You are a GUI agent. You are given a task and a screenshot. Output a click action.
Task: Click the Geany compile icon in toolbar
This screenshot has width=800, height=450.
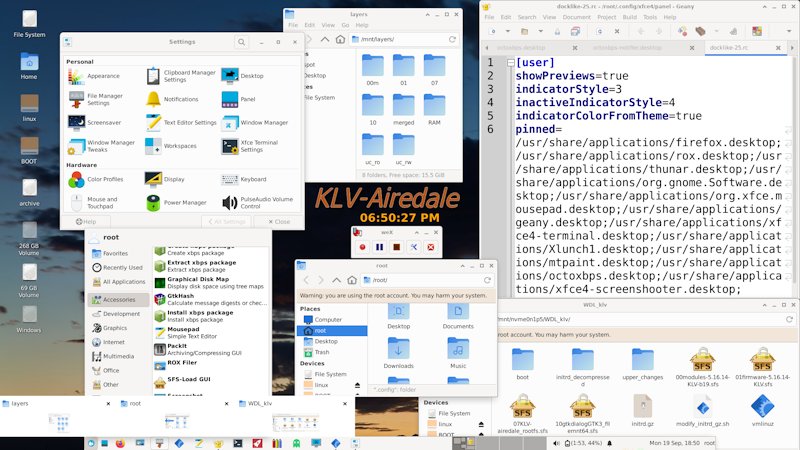(x=682, y=32)
